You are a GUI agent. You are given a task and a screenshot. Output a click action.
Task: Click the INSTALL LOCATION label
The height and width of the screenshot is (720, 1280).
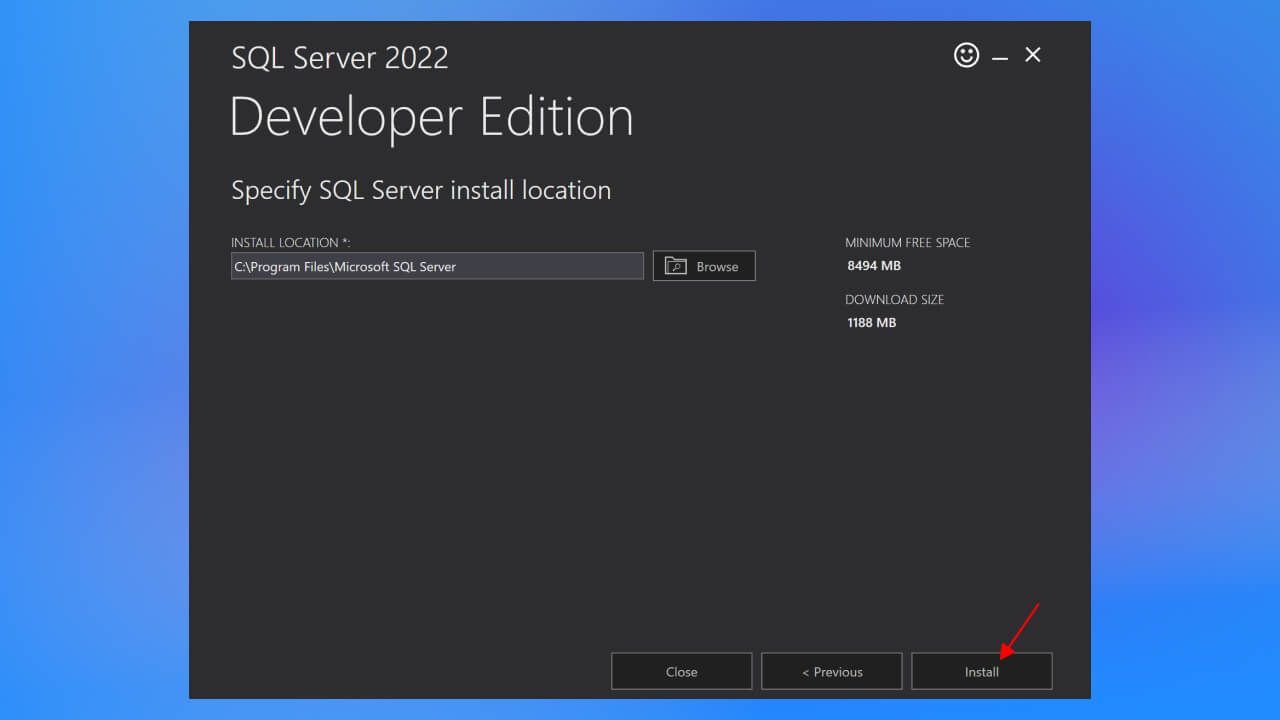pos(291,243)
